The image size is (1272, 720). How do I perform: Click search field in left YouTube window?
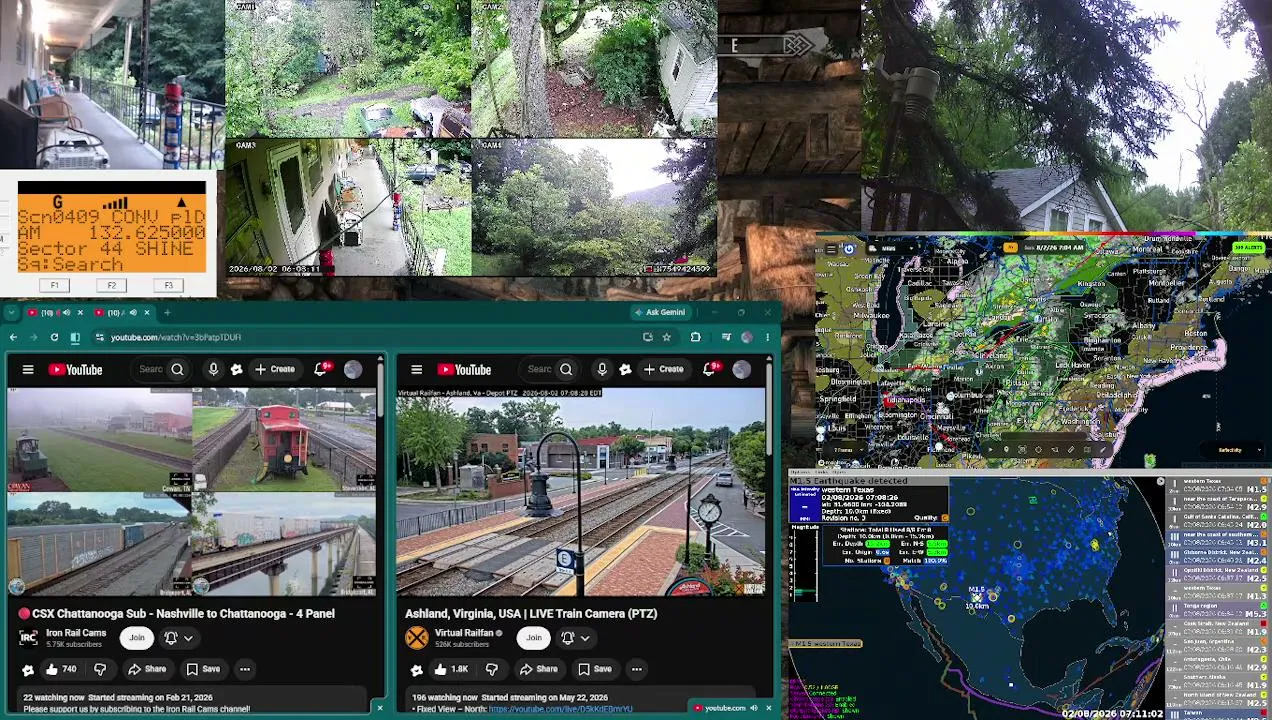tap(150, 370)
